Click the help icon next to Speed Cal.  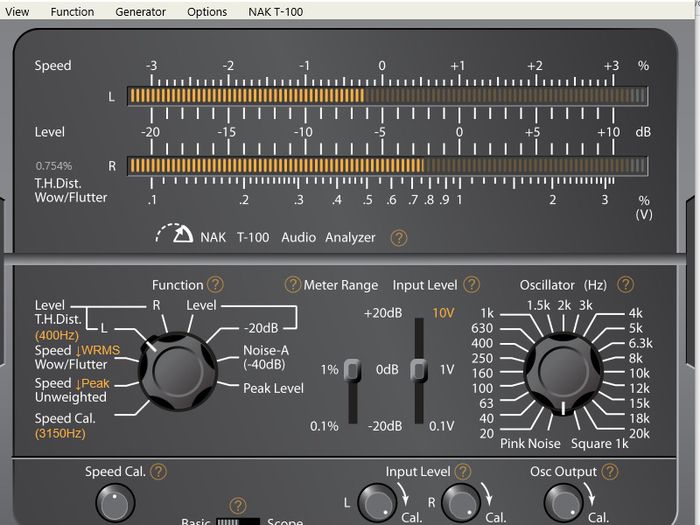coord(158,471)
